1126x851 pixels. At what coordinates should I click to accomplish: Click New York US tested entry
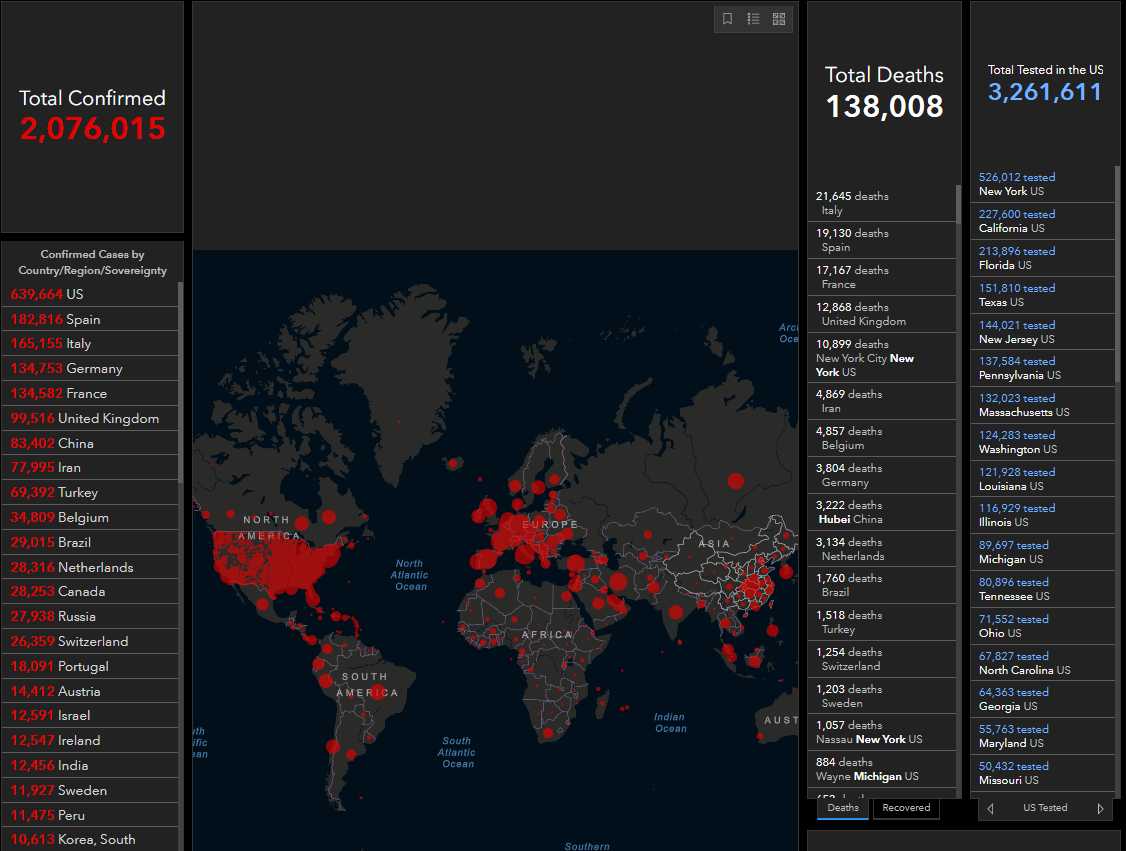tap(1040, 184)
